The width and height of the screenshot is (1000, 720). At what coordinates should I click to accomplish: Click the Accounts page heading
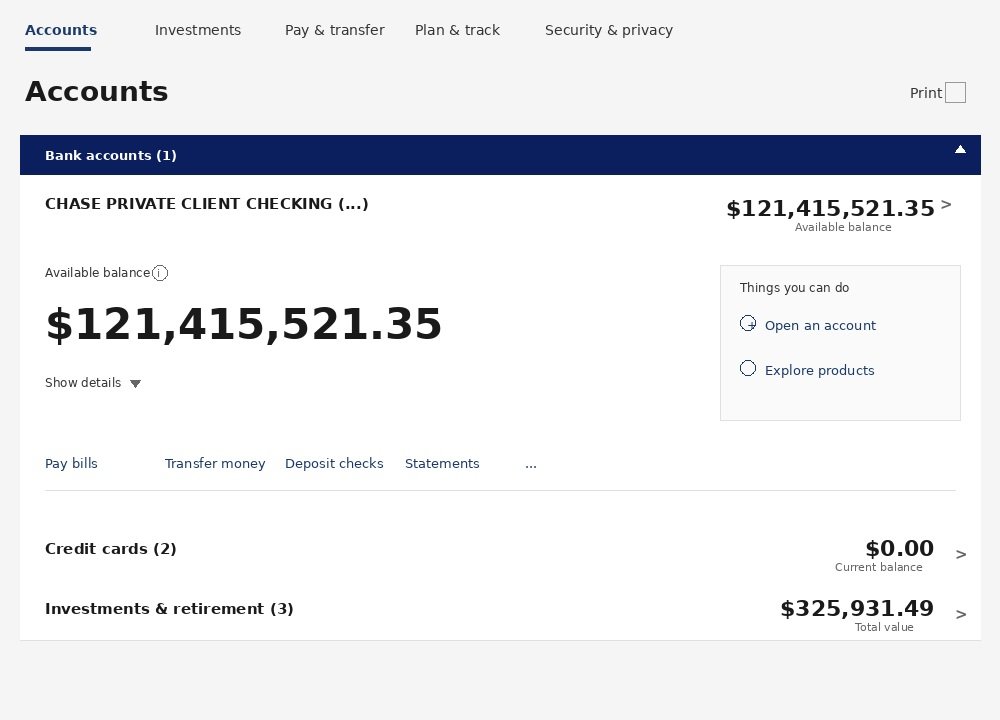click(x=96, y=92)
